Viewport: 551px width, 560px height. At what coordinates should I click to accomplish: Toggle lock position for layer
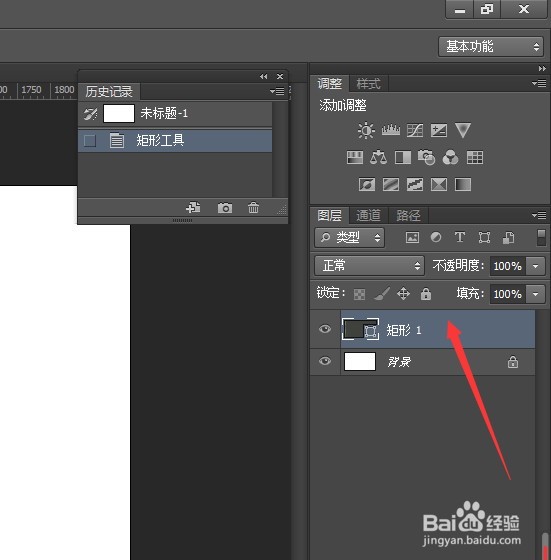pyautogui.click(x=404, y=294)
